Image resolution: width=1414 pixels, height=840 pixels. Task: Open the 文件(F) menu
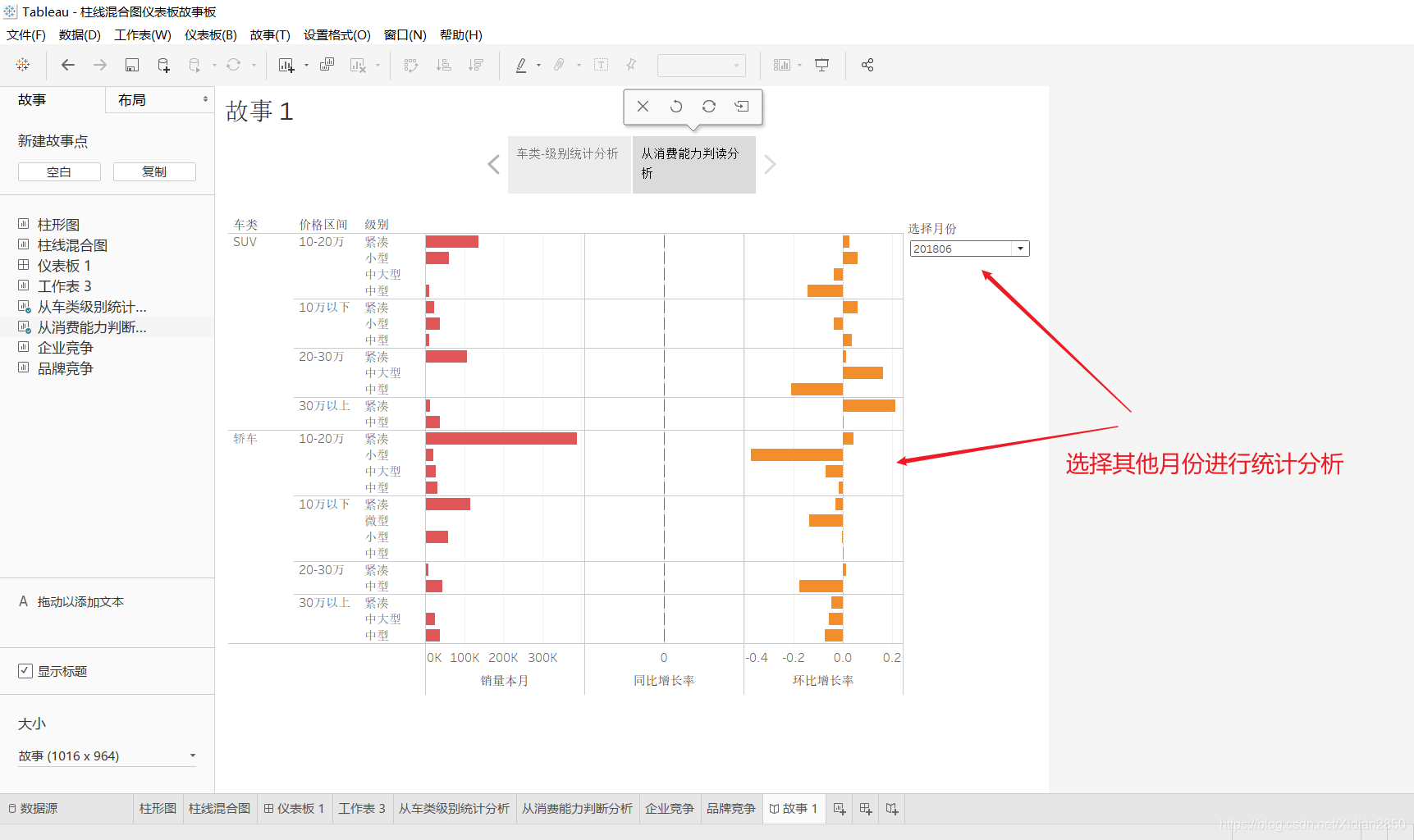[26, 34]
